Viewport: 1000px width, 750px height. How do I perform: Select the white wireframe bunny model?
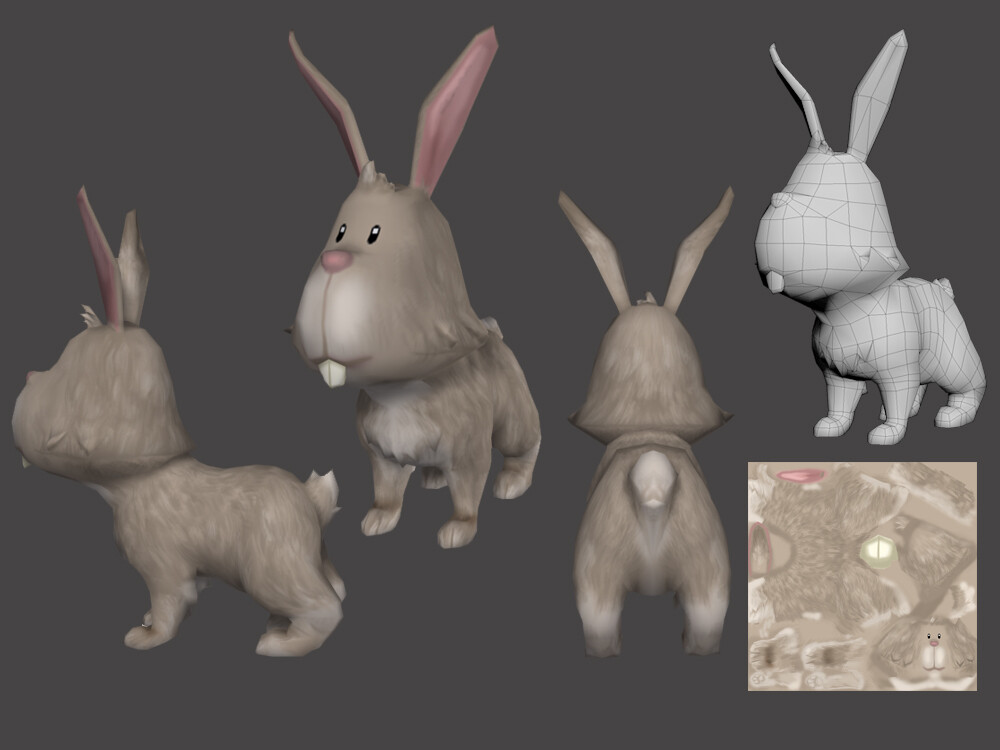click(x=871, y=237)
